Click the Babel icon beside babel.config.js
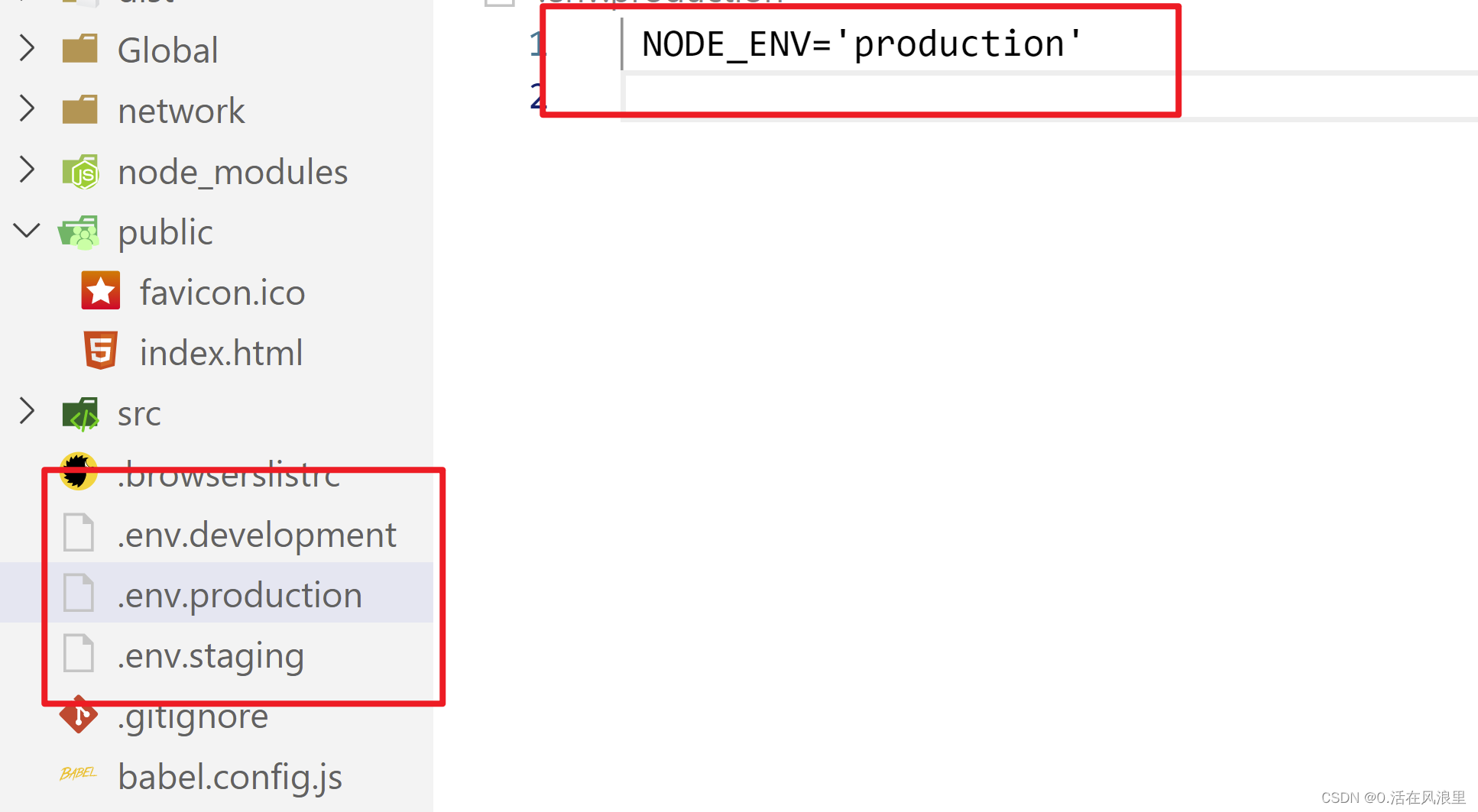This screenshot has height=812, width=1478. pyautogui.click(x=79, y=774)
